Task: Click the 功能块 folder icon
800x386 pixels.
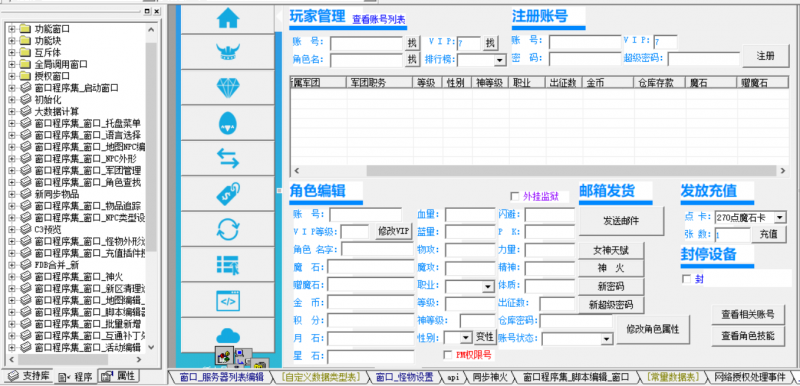Action: pos(25,41)
